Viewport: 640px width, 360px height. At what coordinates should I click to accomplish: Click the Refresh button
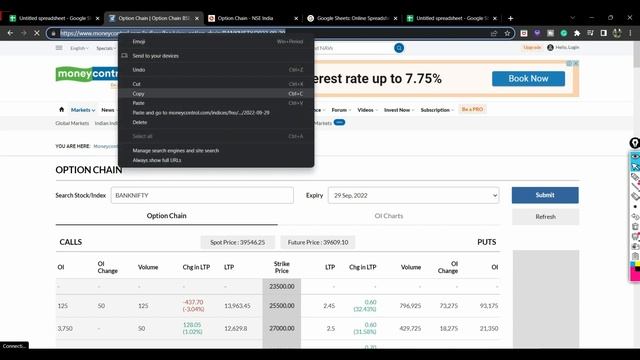pyautogui.click(x=545, y=217)
